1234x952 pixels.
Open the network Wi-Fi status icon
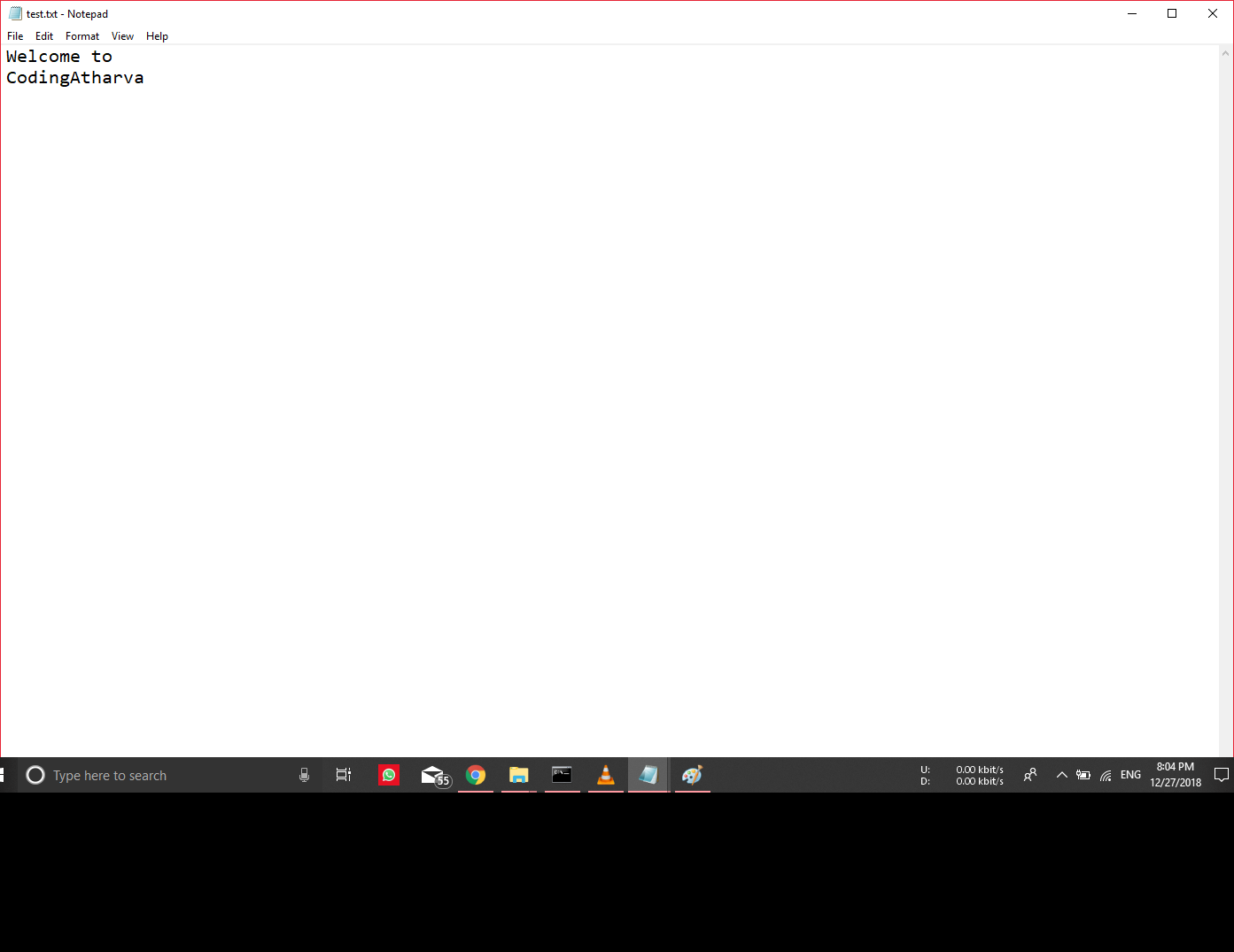click(1105, 774)
